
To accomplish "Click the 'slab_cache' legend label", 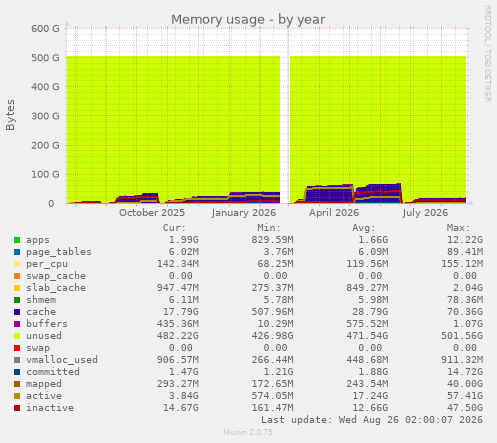I will pos(56,288).
